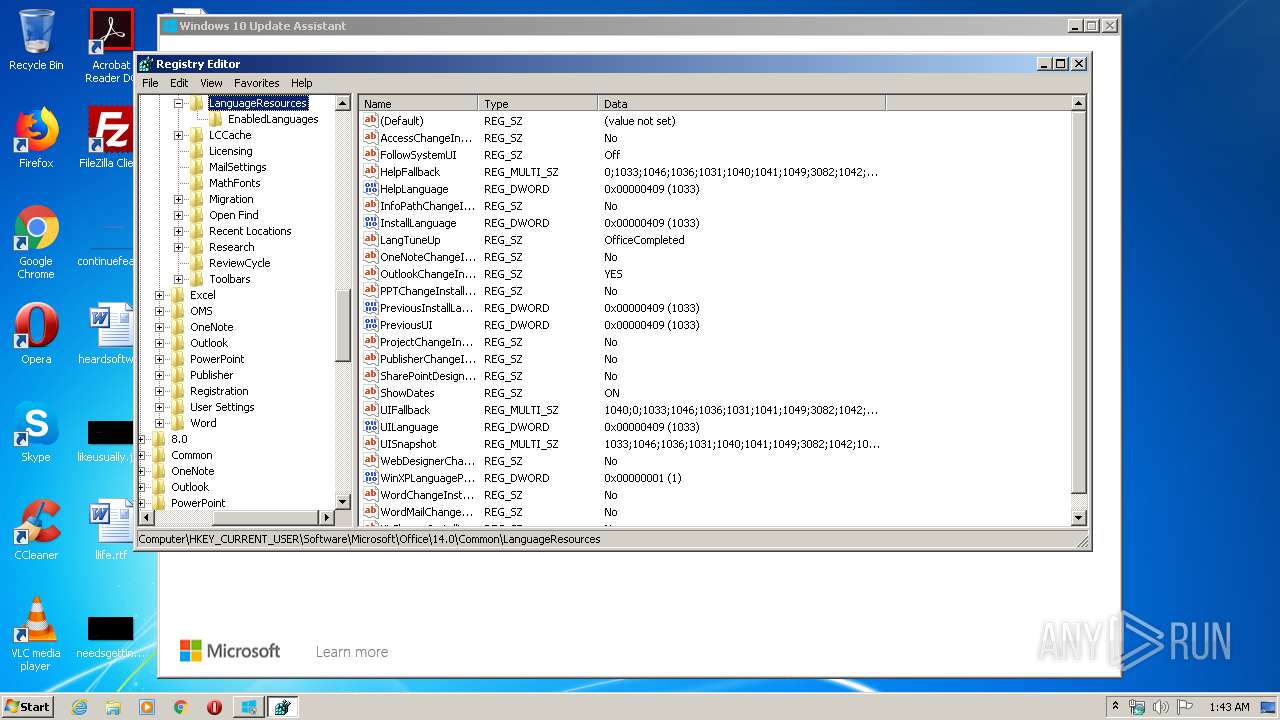The height and width of the screenshot is (720, 1280).
Task: Expand the Open Find key
Action: click(179, 215)
